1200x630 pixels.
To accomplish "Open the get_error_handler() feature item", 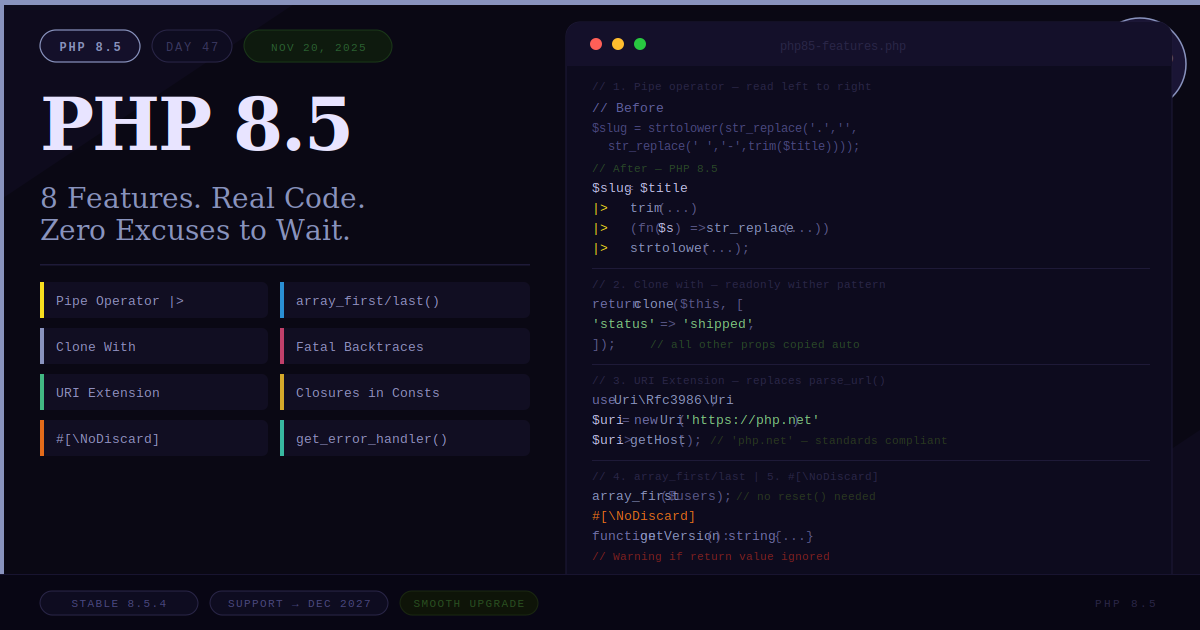I will (x=404, y=438).
